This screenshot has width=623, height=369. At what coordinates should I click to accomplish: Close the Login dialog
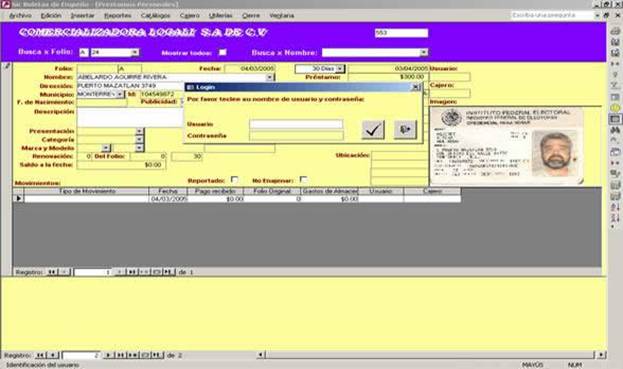[416, 87]
